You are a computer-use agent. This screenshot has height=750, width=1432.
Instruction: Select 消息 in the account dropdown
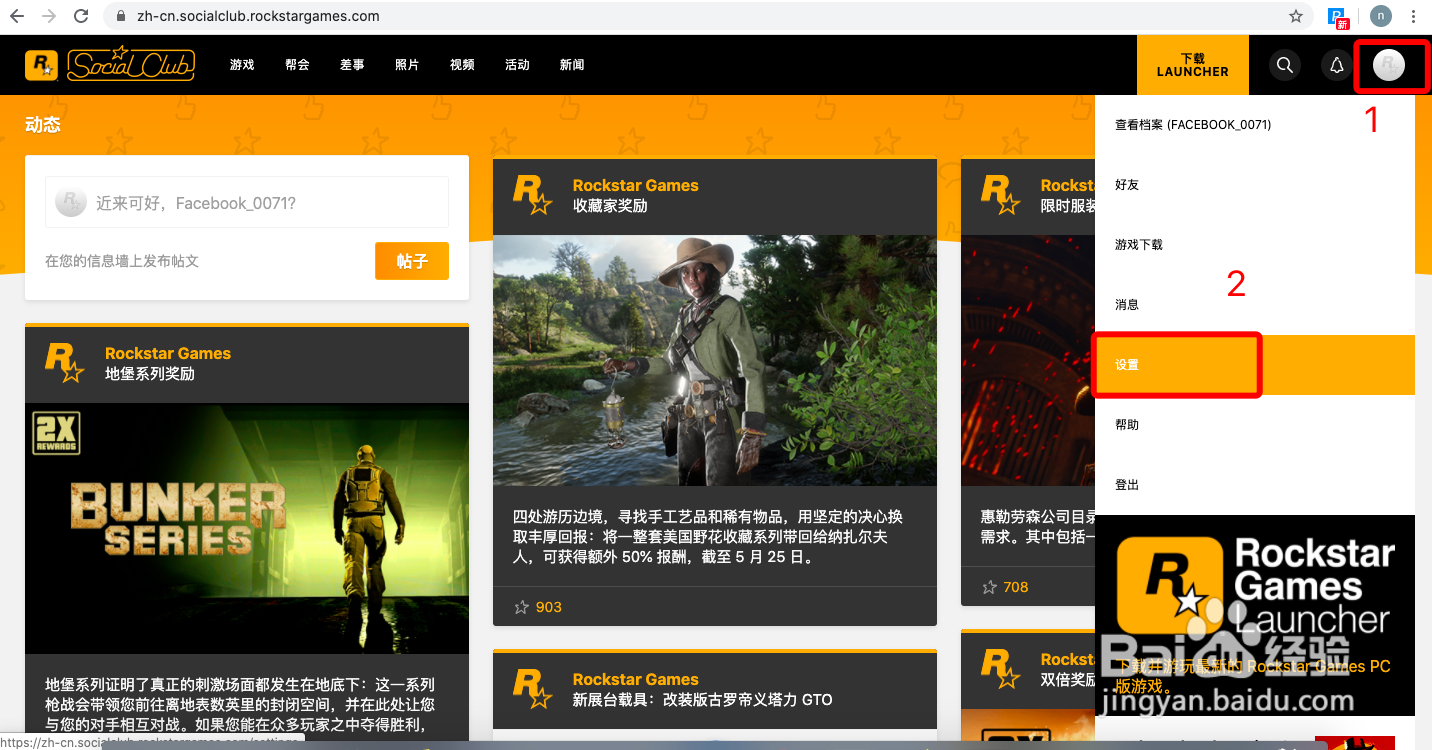[x=1255, y=305]
